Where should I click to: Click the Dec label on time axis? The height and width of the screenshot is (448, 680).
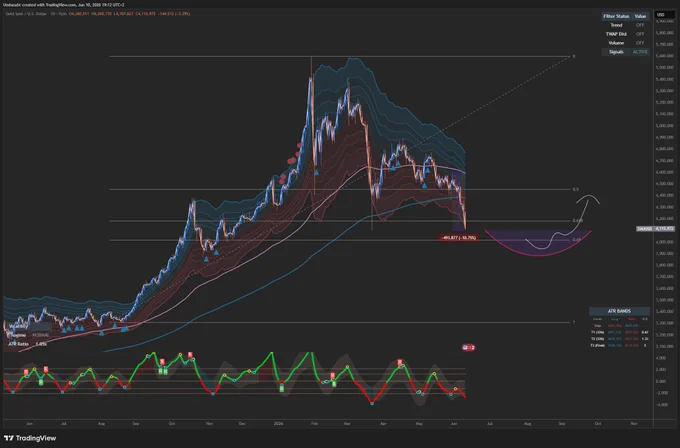242,423
